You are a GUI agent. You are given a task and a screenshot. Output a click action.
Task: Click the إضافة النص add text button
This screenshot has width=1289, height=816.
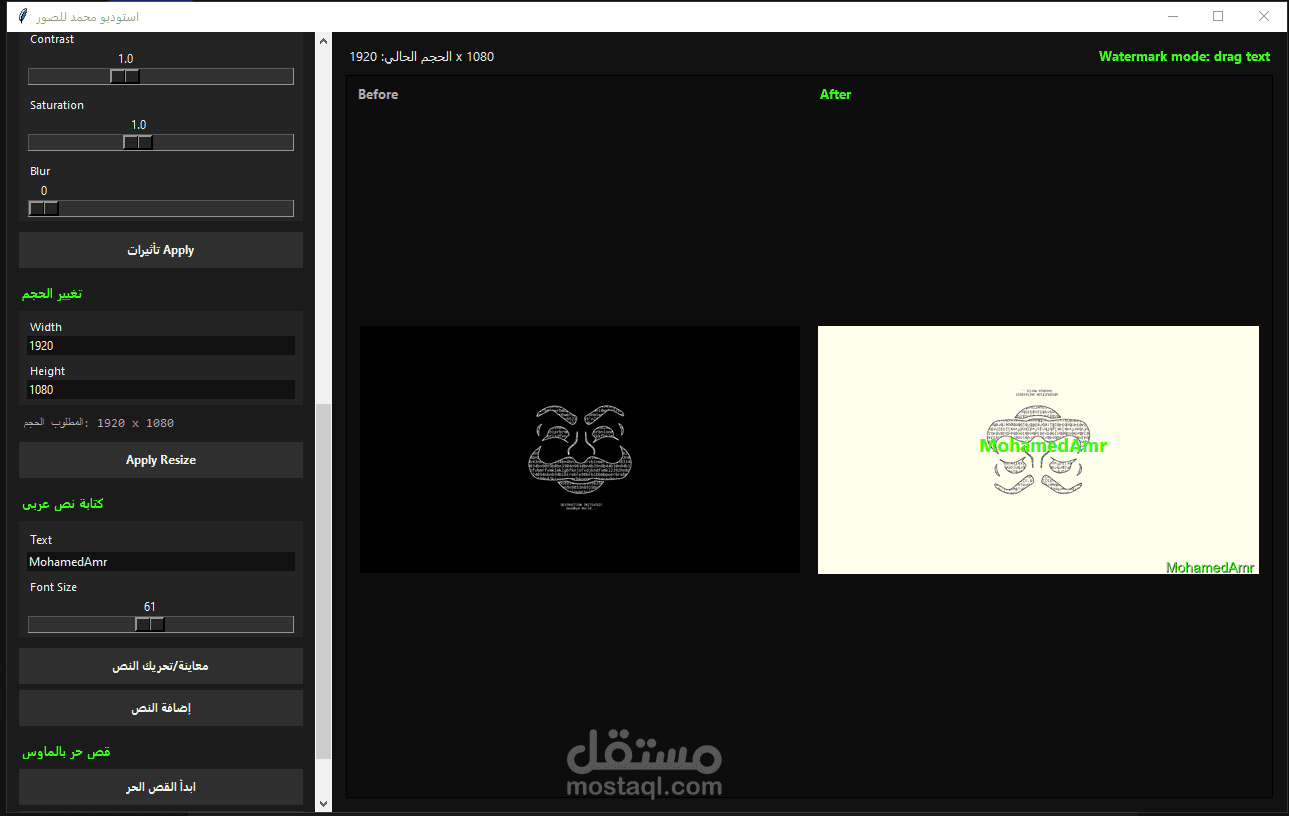click(x=161, y=708)
